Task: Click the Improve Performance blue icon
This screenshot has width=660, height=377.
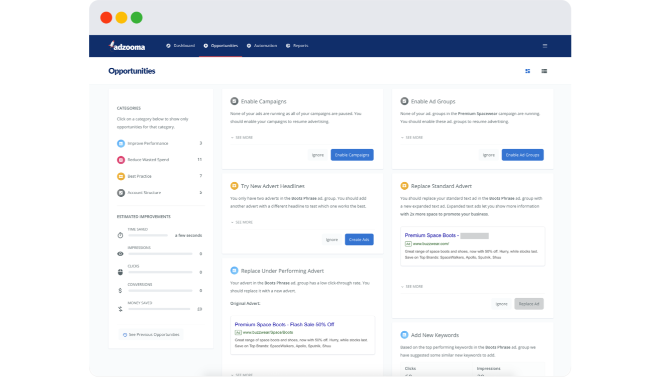Action: (x=121, y=143)
